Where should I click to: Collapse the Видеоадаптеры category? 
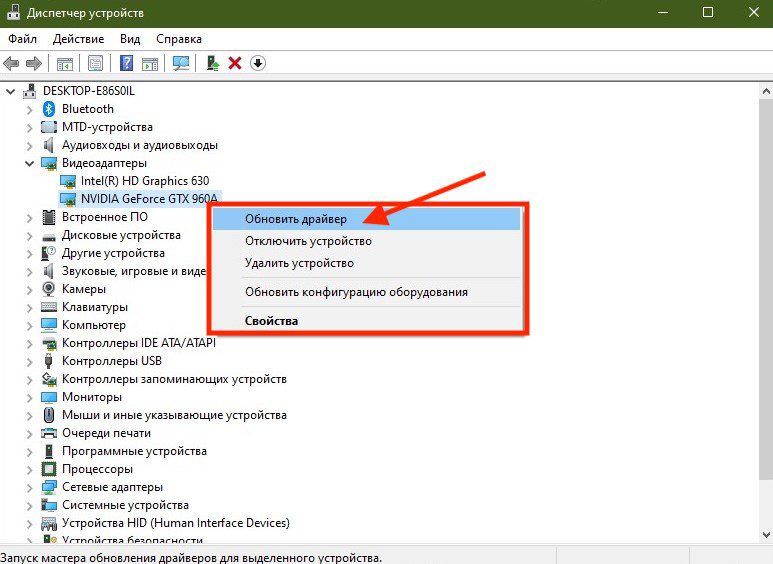click(30, 163)
